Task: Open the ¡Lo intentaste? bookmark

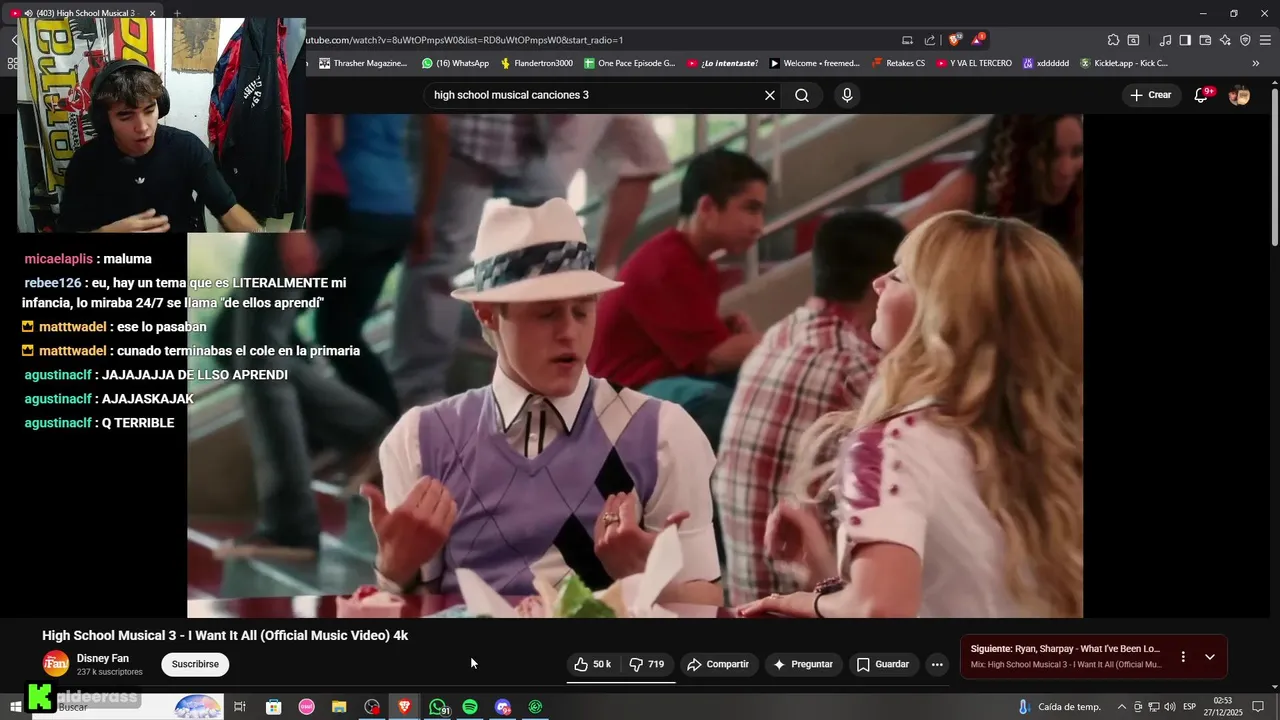Action: pos(723,63)
